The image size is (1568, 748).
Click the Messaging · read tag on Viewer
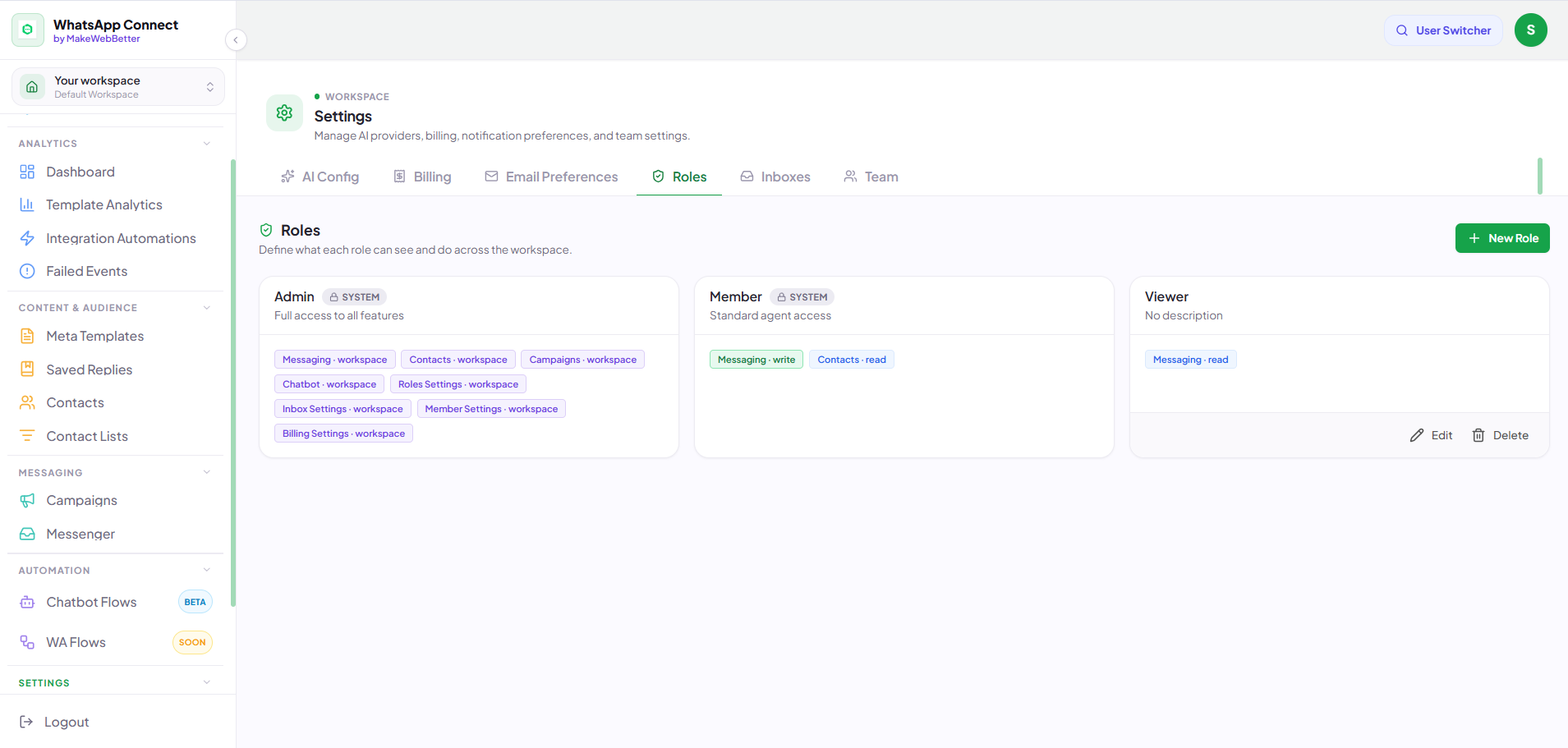coord(1191,360)
